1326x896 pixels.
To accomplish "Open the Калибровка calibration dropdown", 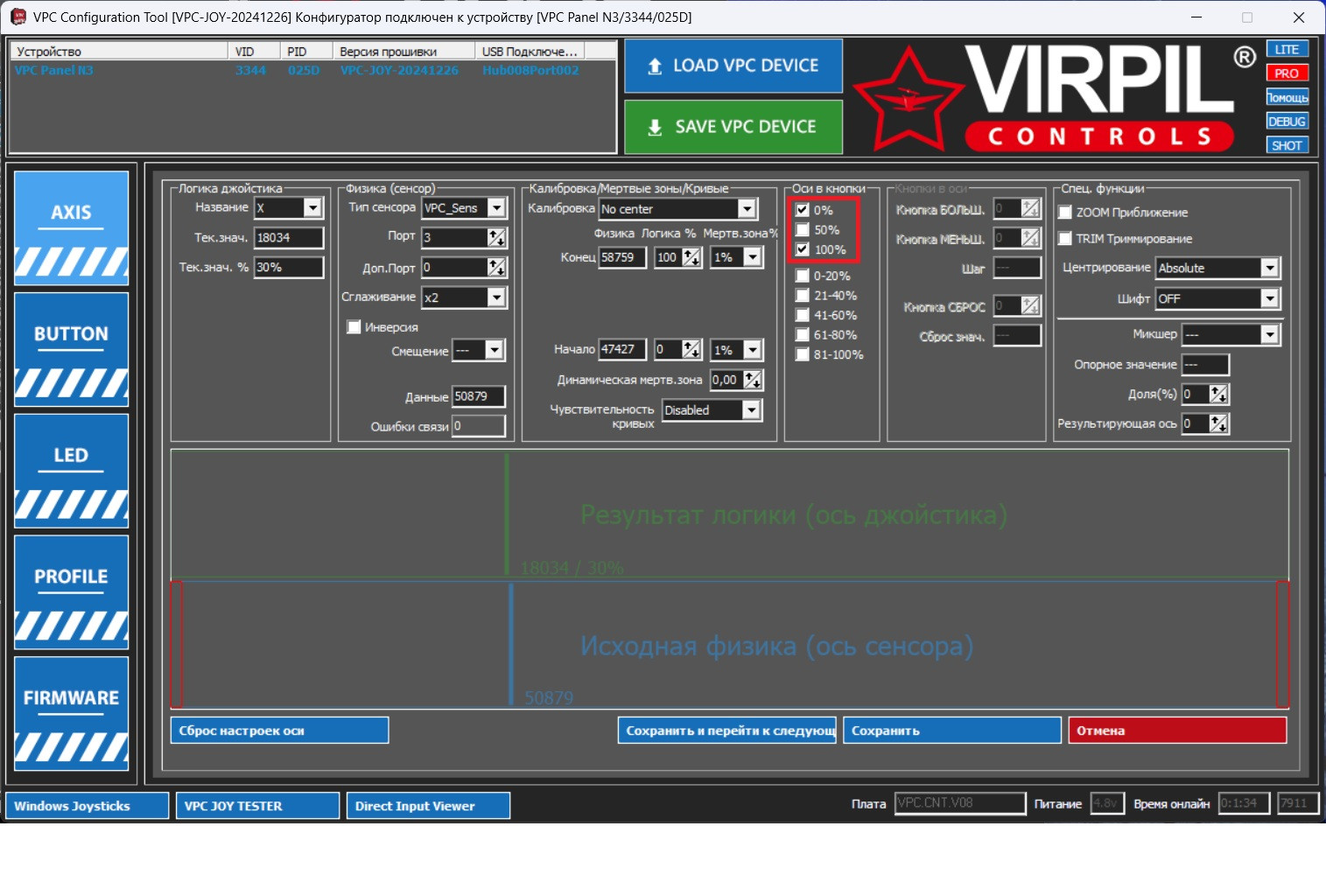I will coord(747,208).
